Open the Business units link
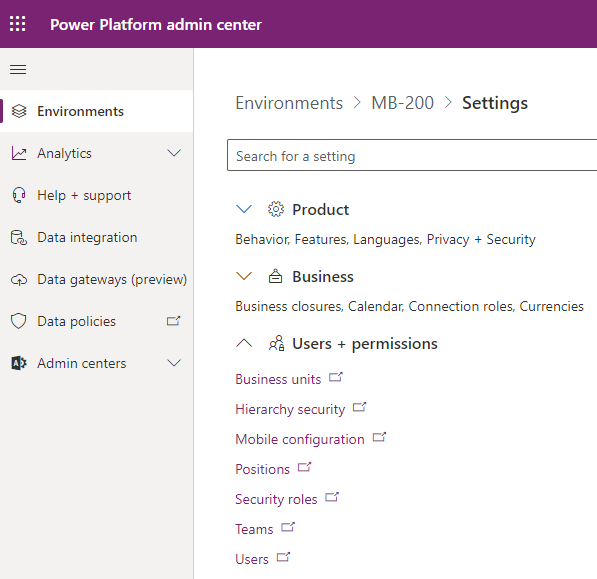This screenshot has width=597, height=579. coord(278,379)
